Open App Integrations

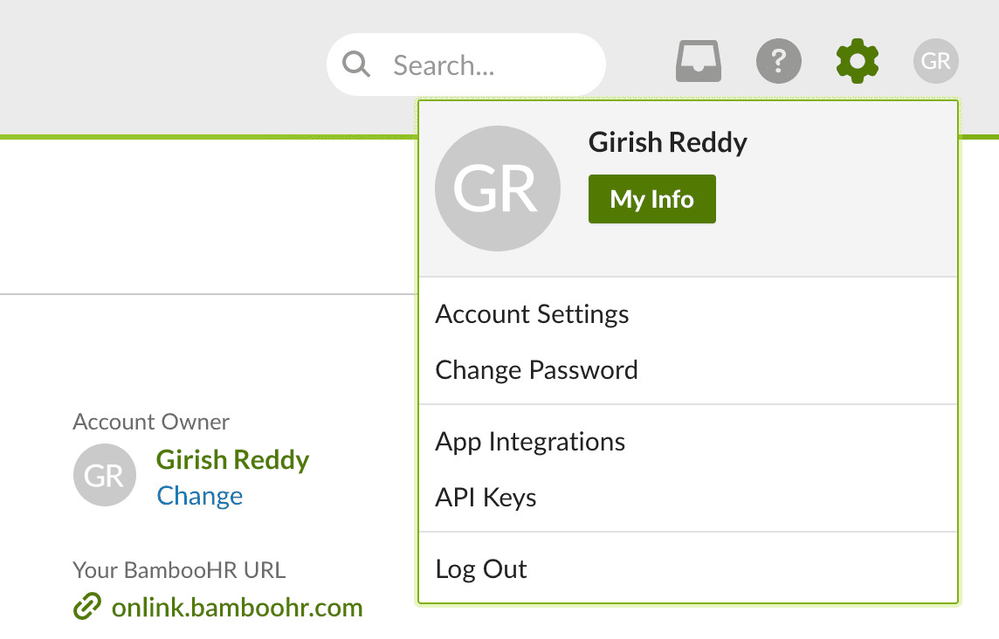530,441
